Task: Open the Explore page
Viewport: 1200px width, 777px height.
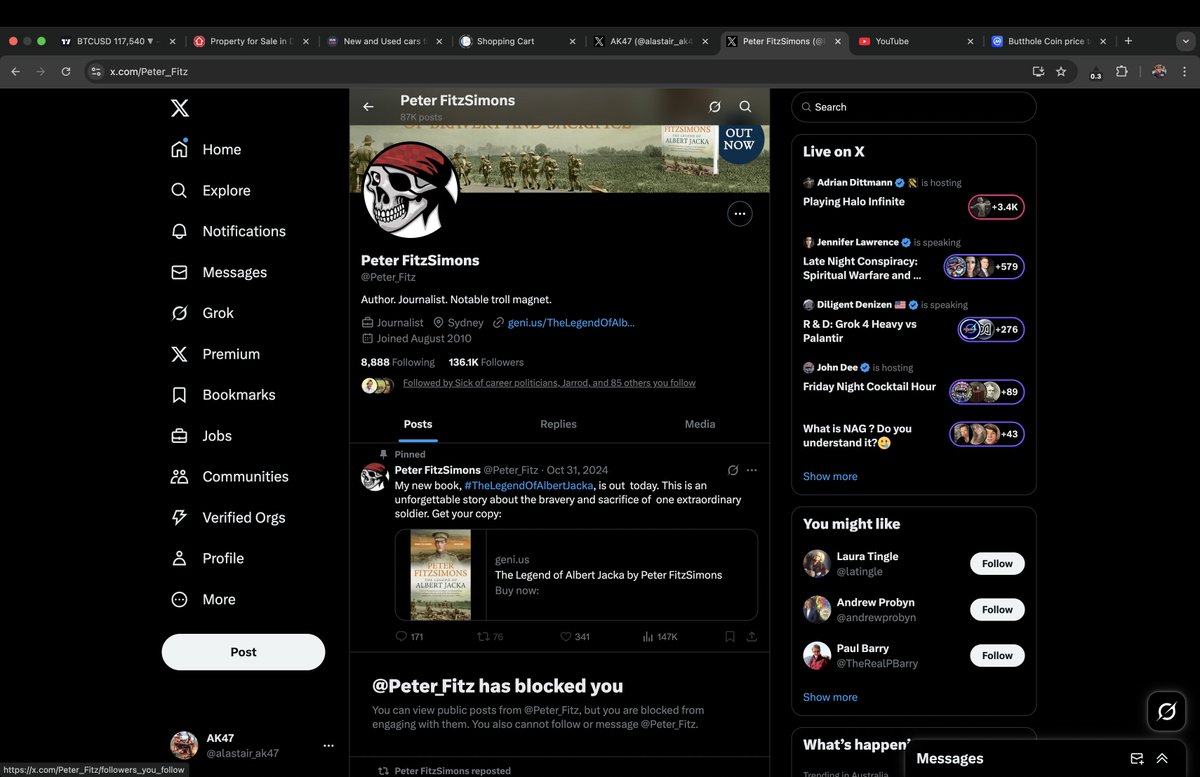Action: (210, 190)
